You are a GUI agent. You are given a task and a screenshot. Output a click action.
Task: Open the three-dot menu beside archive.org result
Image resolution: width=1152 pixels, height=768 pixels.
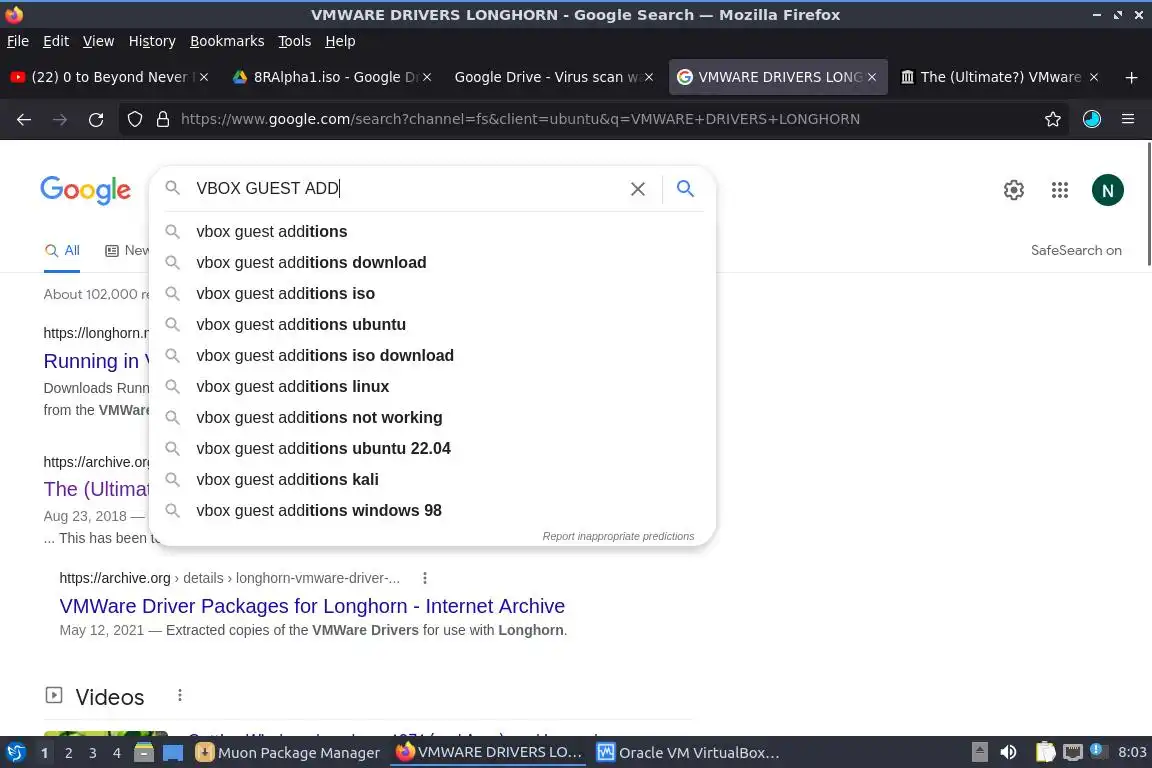425,578
